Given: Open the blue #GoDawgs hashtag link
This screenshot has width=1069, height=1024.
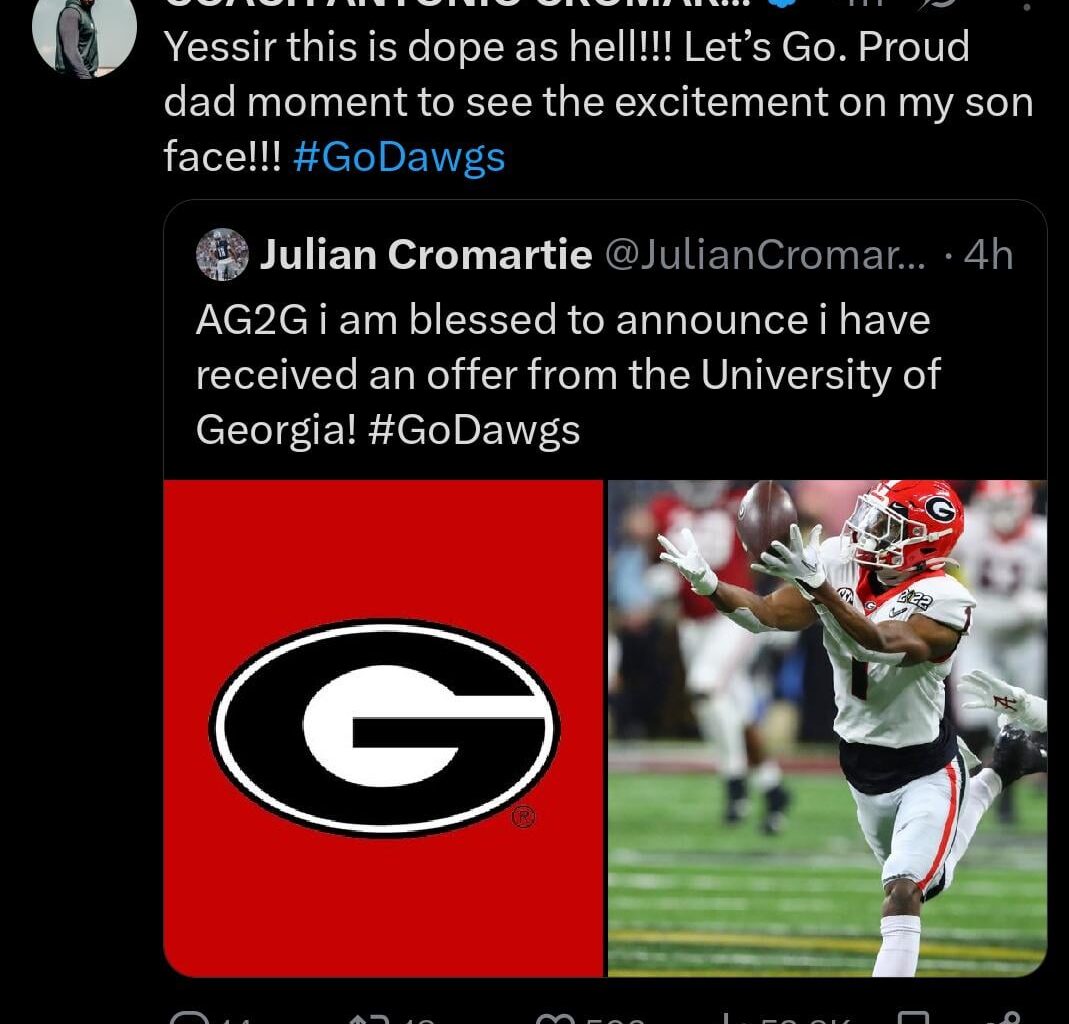Looking at the screenshot, I should (x=400, y=157).
